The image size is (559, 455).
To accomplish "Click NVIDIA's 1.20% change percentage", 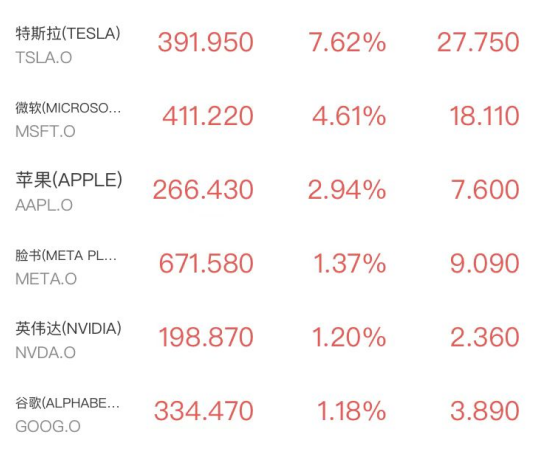I will pyautogui.click(x=349, y=337).
